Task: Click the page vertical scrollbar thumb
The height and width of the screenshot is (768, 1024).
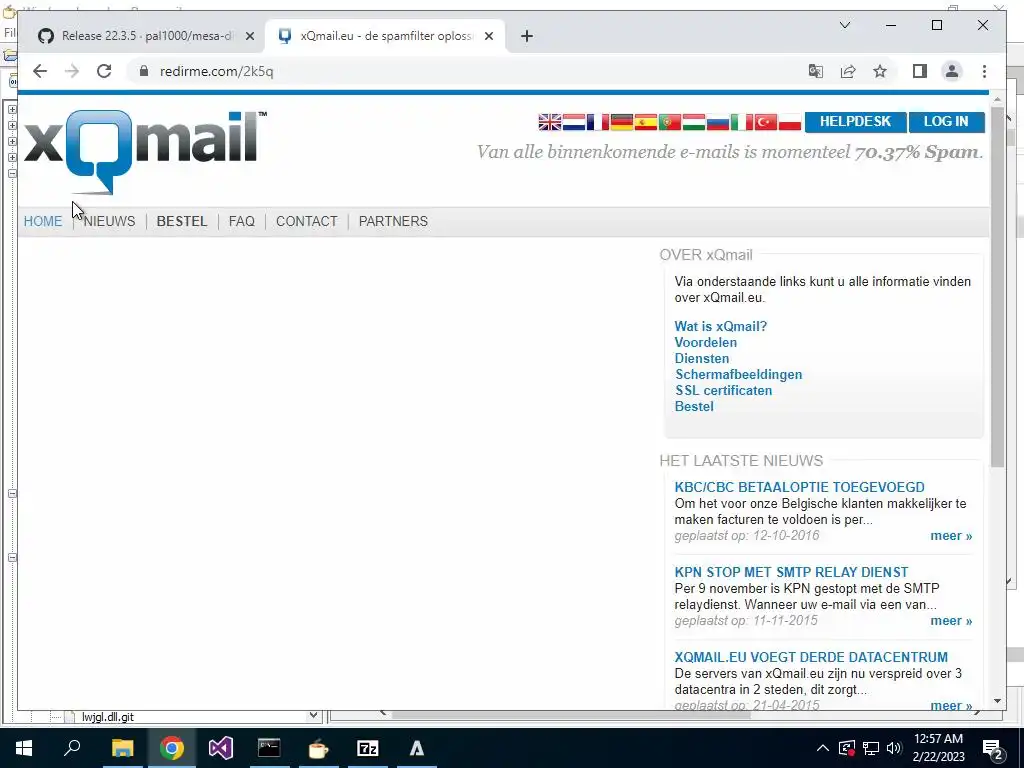Action: (x=997, y=287)
